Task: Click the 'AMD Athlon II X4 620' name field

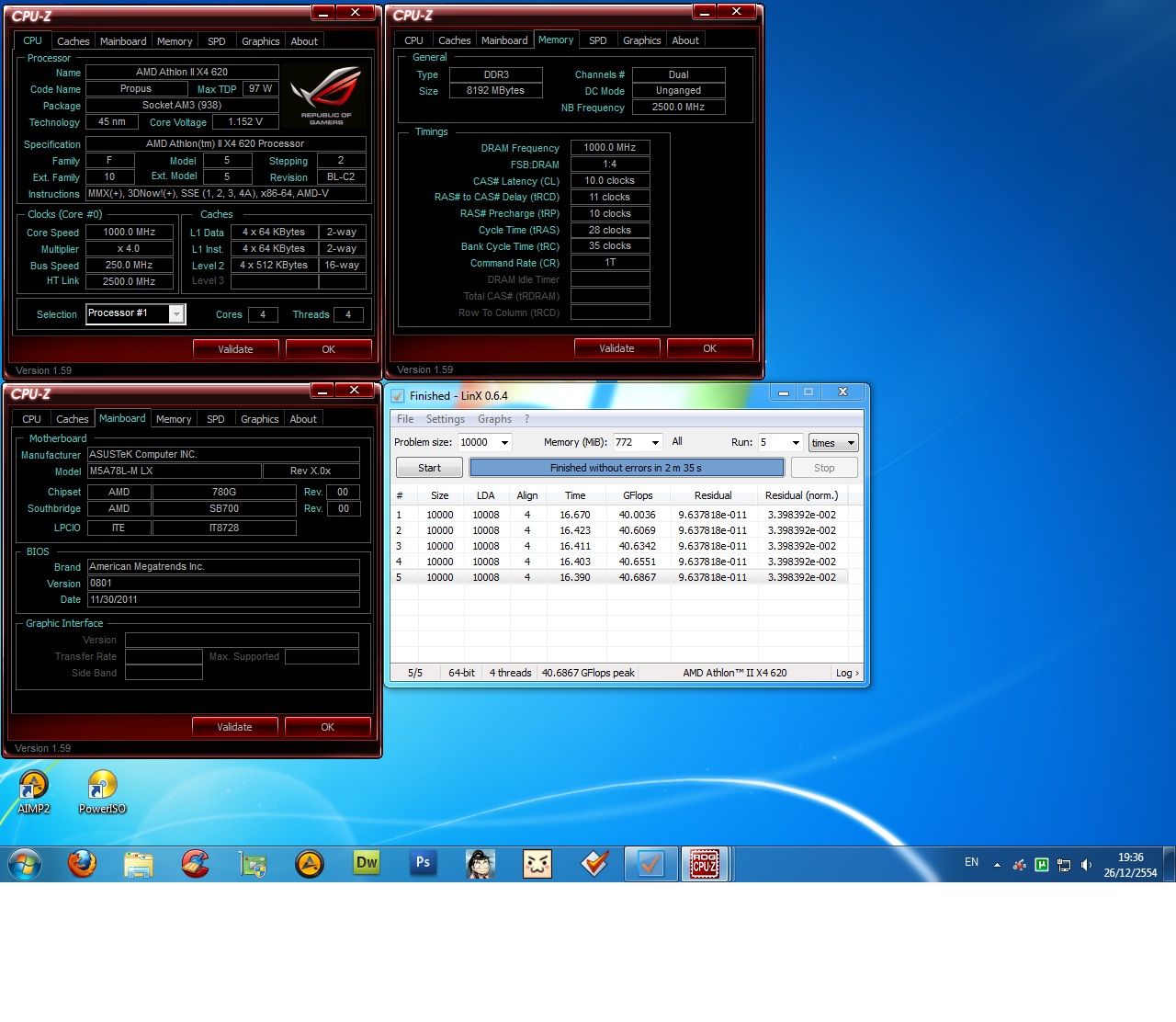Action: tap(182, 72)
